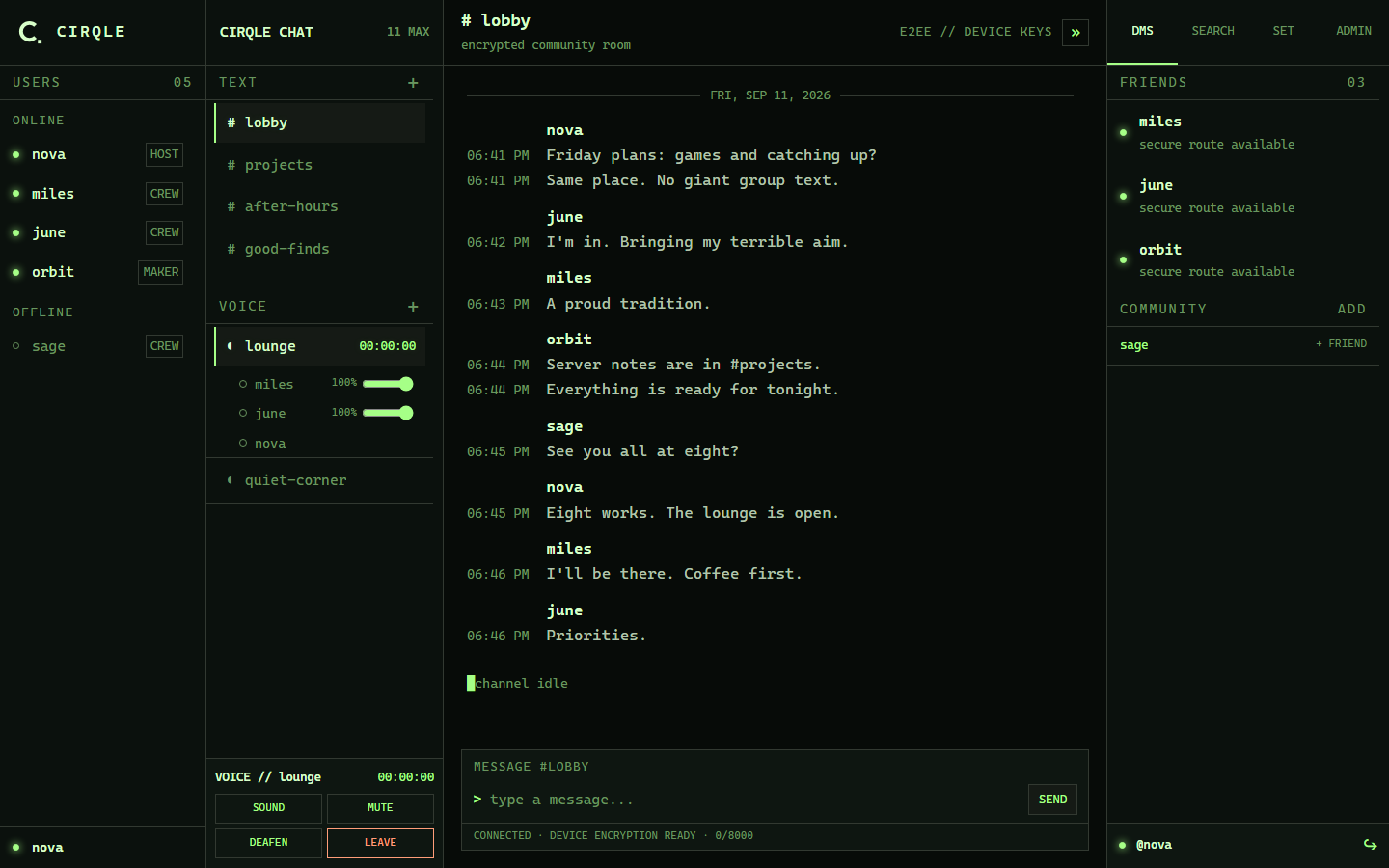1389x868 pixels.
Task: Click the CREW badge next to sage
Action: point(164,346)
